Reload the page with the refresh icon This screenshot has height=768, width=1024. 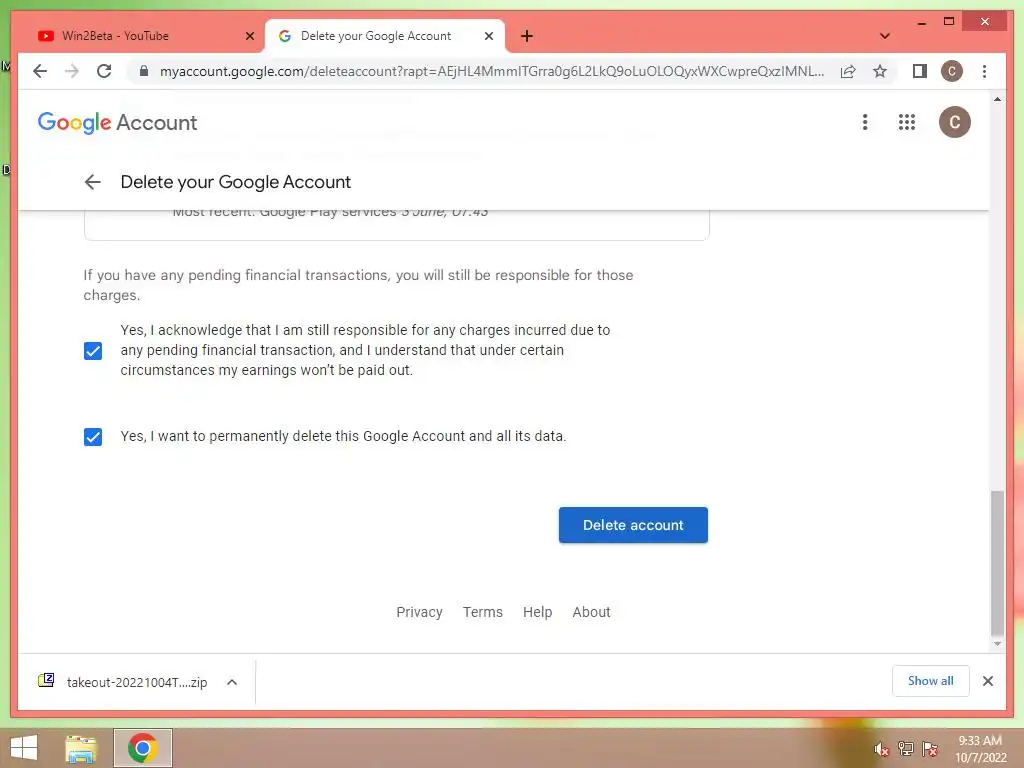pyautogui.click(x=104, y=71)
